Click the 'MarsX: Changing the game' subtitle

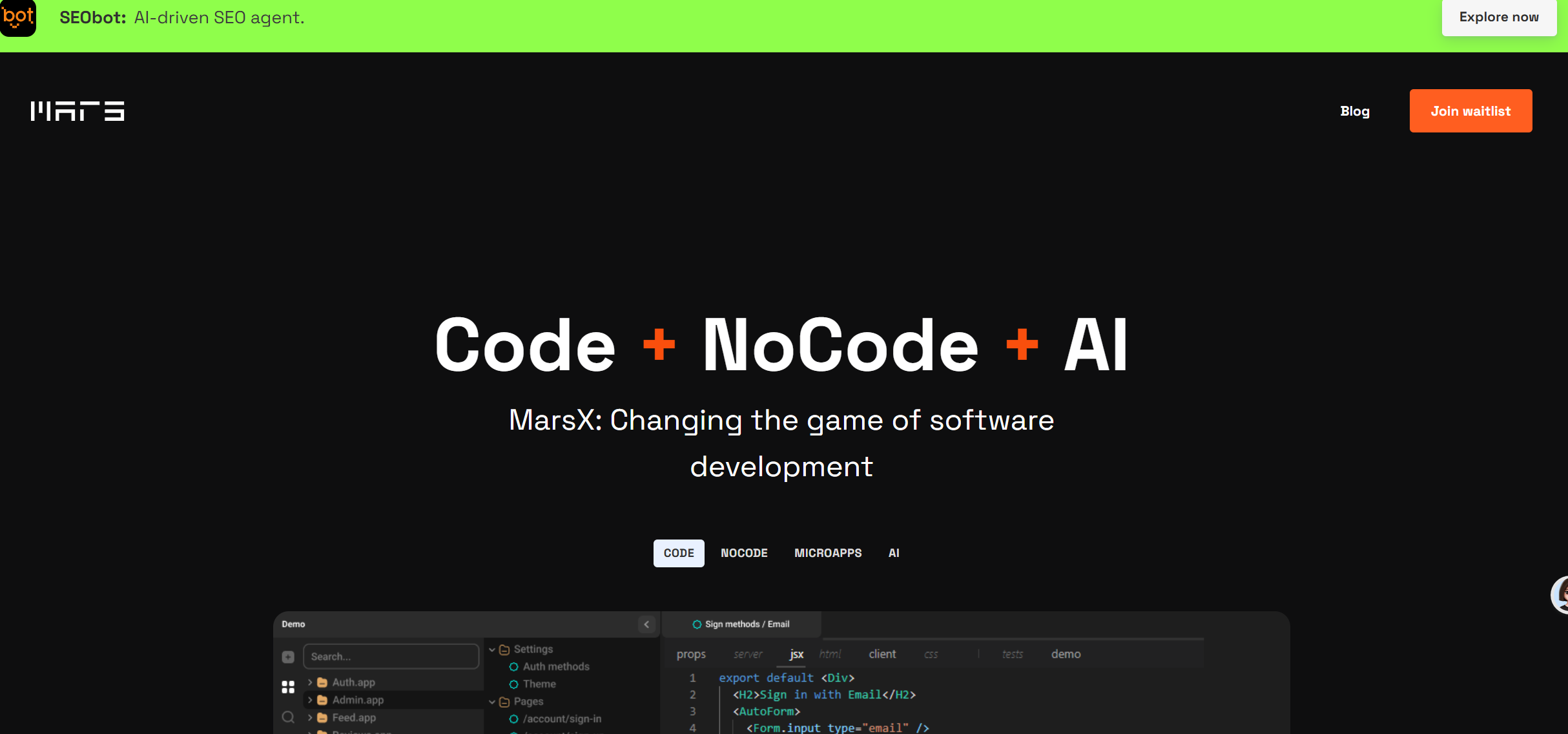click(781, 443)
